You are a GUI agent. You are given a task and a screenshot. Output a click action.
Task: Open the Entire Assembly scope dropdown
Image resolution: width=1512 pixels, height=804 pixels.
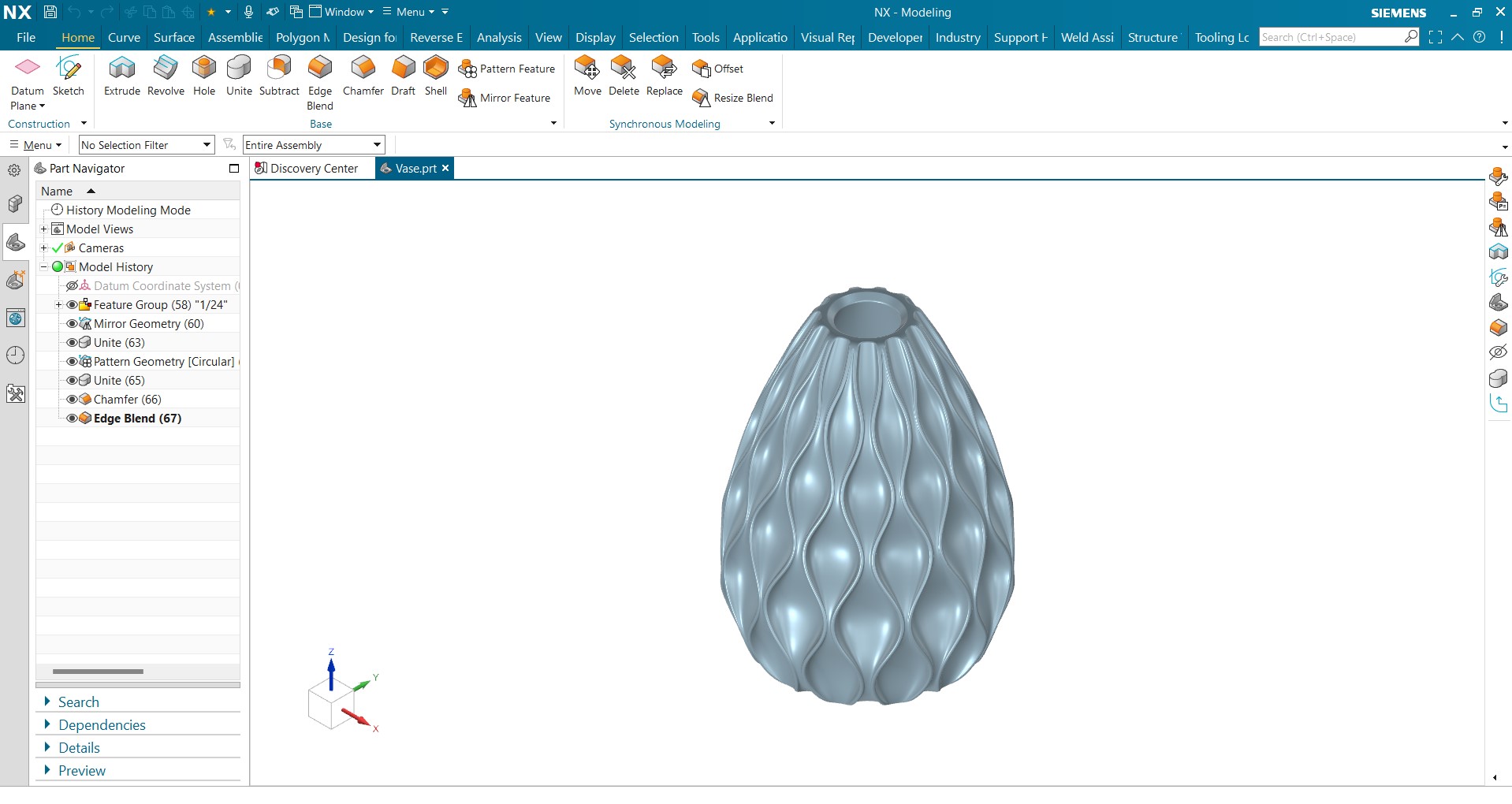tap(314, 145)
